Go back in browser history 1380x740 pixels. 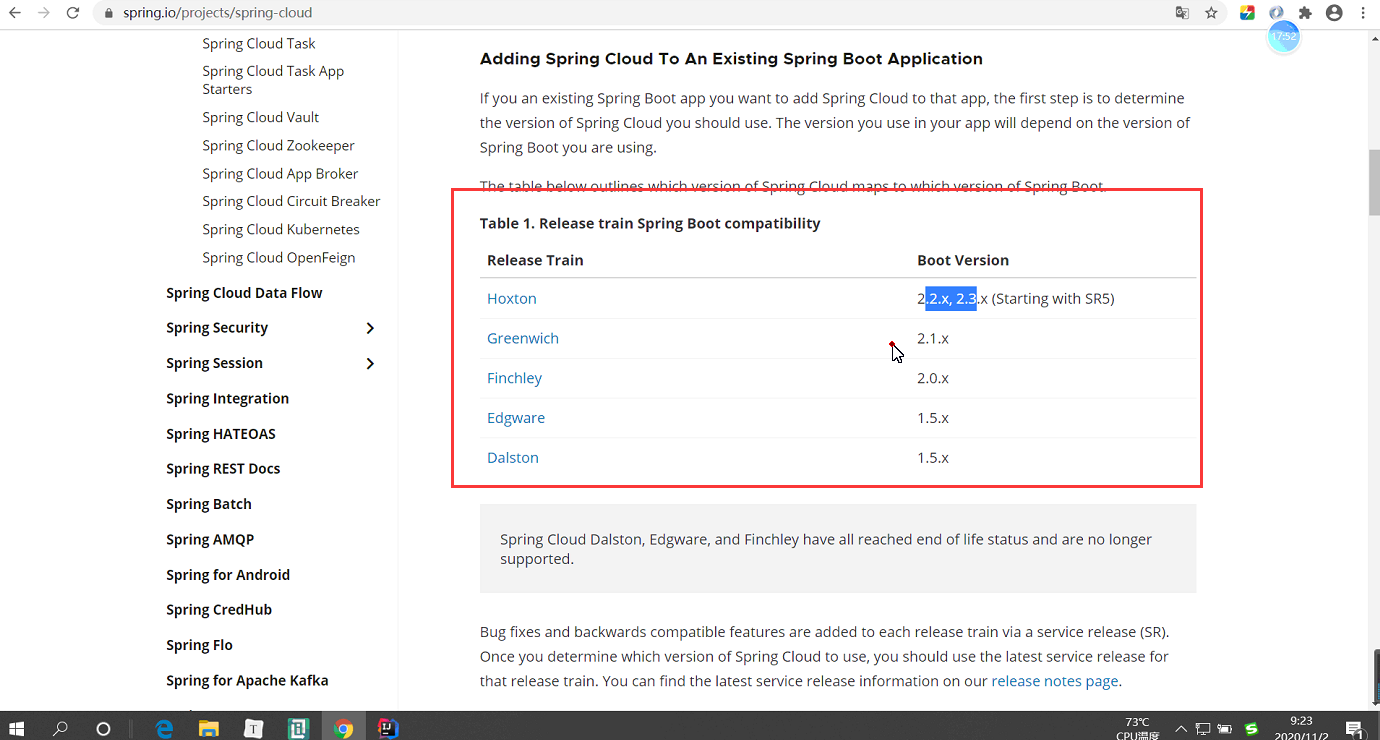pyautogui.click(x=15, y=13)
